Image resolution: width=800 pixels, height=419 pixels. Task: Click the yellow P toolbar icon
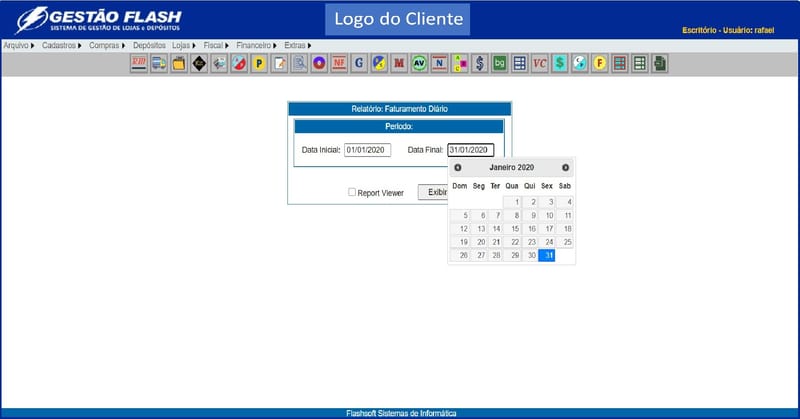259,64
